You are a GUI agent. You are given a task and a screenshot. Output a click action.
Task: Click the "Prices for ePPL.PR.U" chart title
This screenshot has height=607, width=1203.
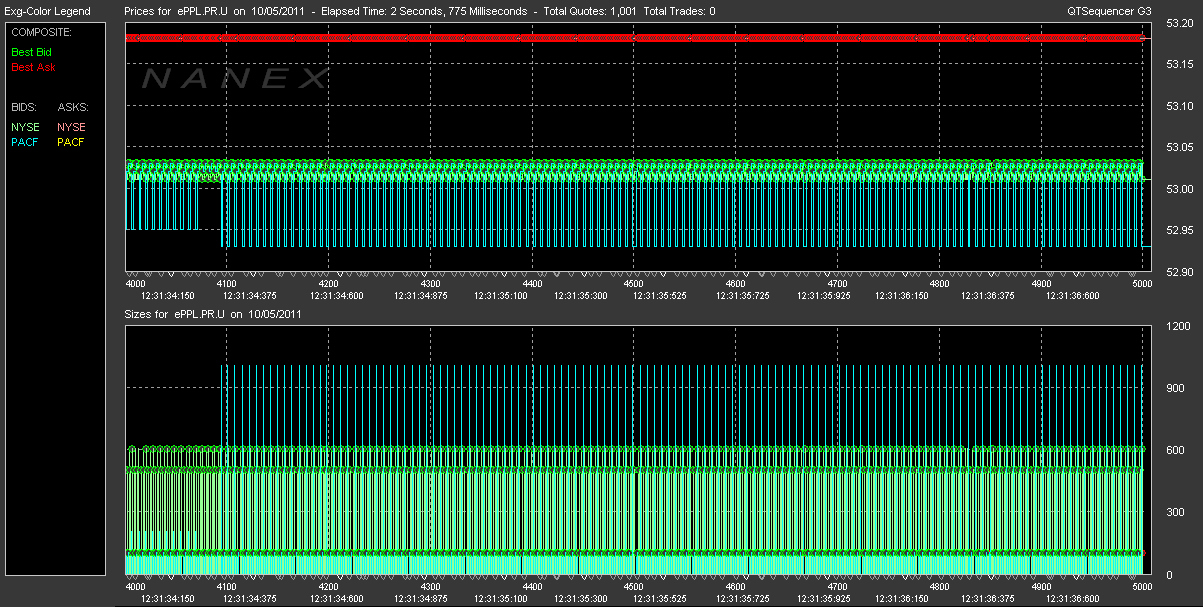tap(177, 12)
